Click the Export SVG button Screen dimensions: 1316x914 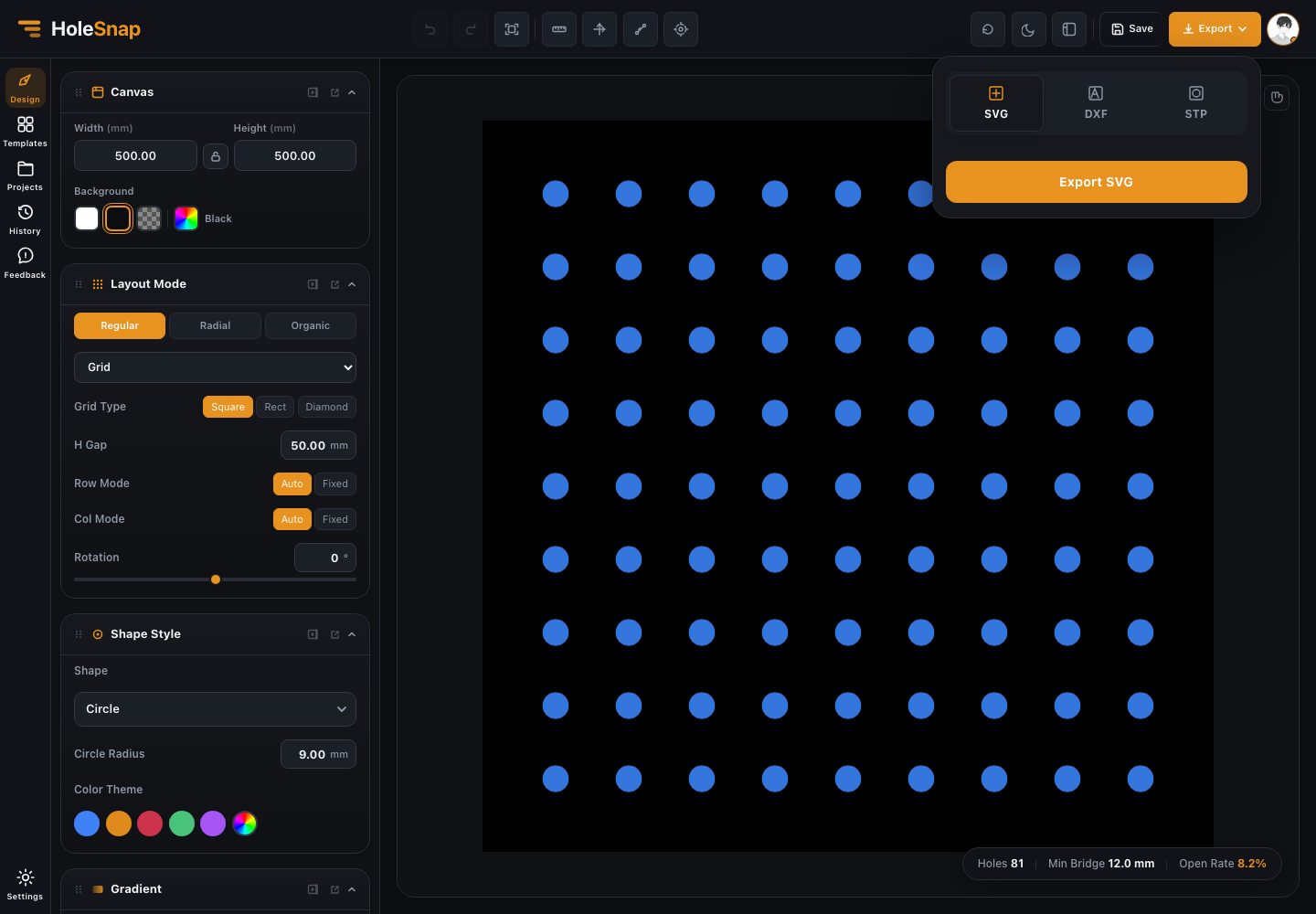click(1096, 182)
